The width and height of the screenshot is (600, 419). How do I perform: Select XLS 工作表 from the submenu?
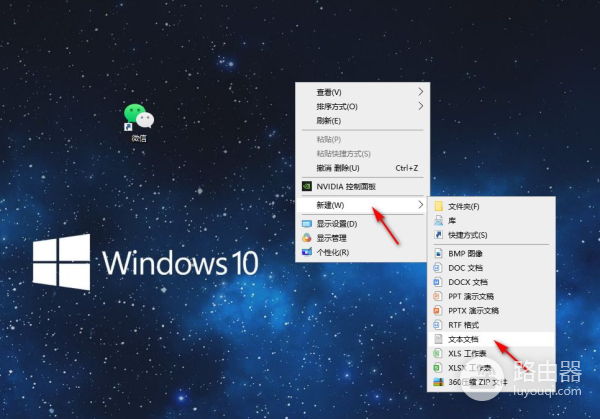[470, 354]
